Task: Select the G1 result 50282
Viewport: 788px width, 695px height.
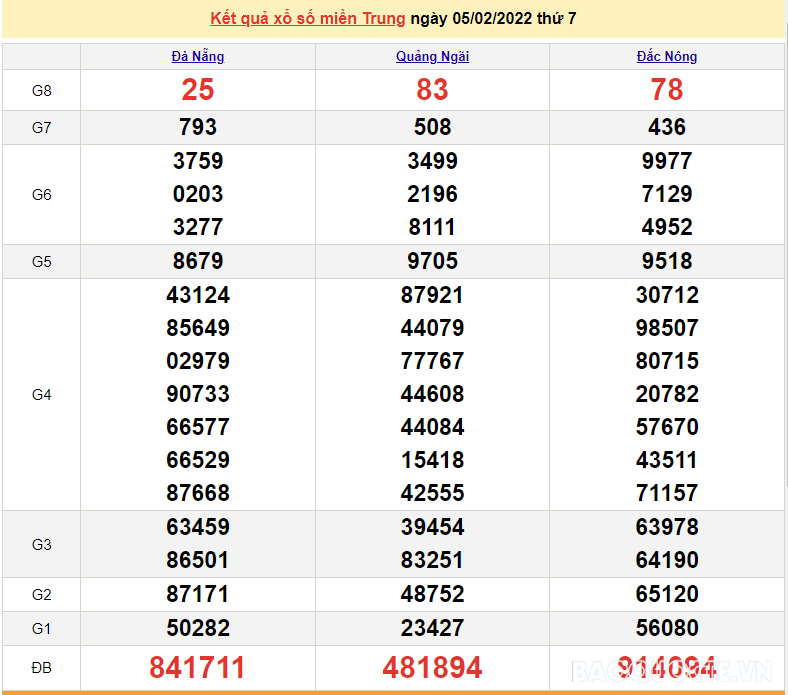Action: [x=198, y=628]
